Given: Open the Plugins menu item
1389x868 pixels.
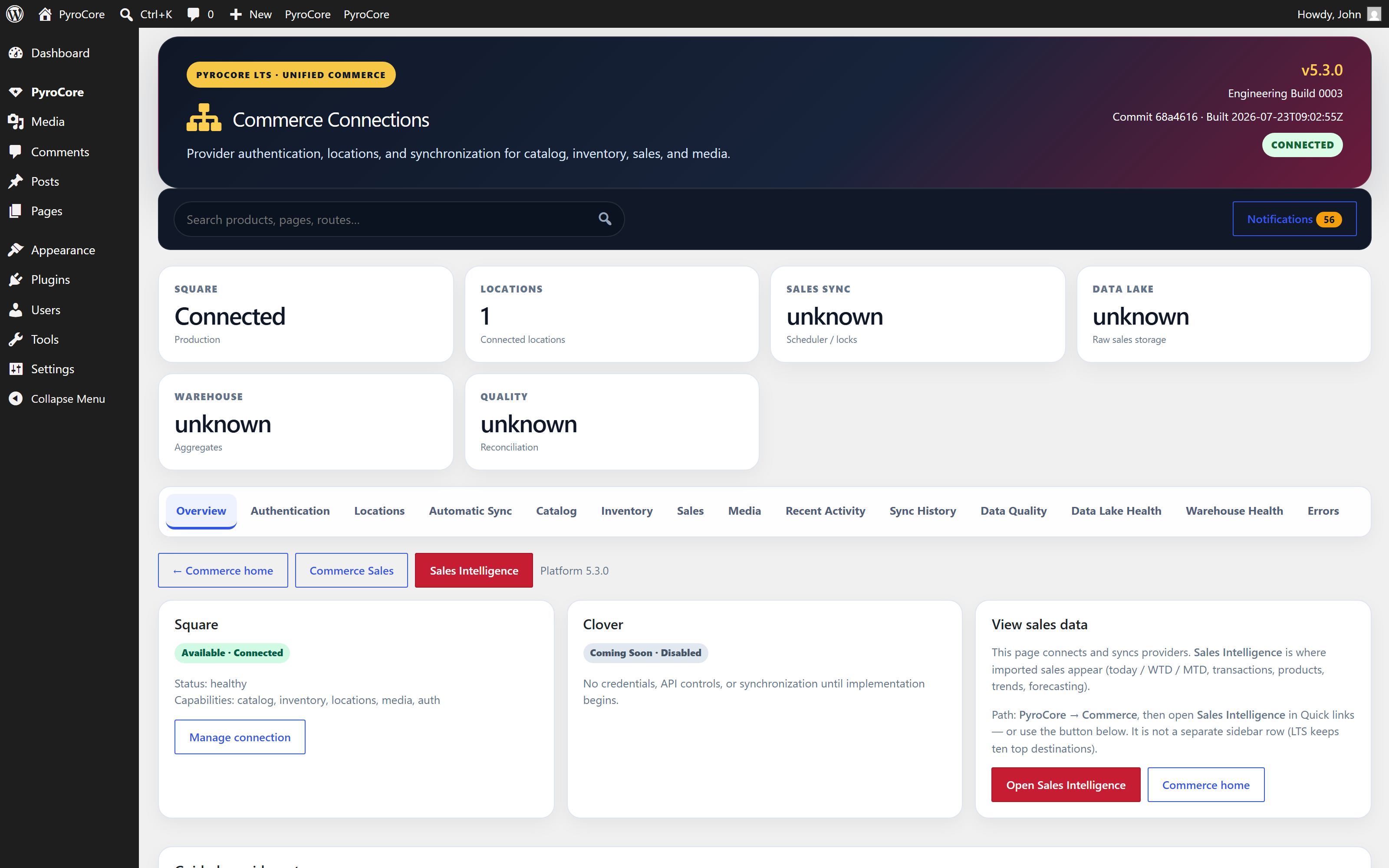Looking at the screenshot, I should point(69,279).
